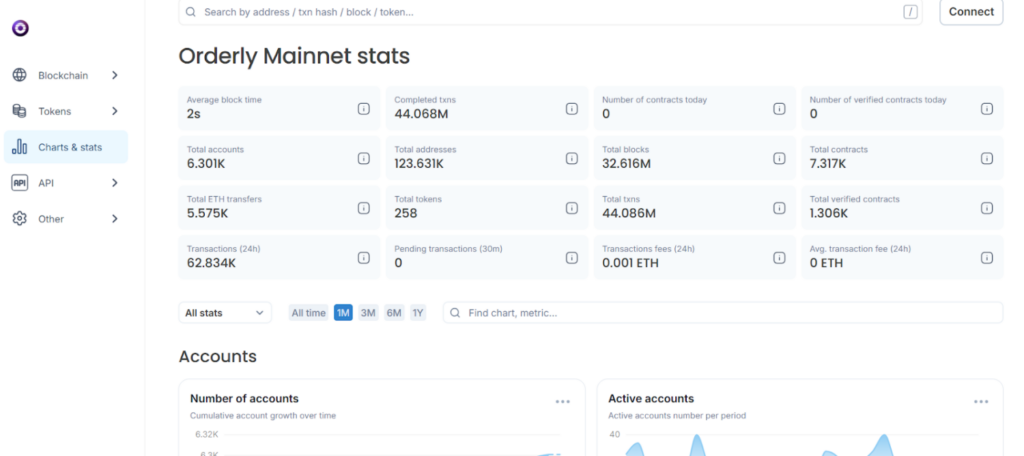Show info for Completed txns
Image resolution: width=1024 pixels, height=456 pixels.
[571, 108]
